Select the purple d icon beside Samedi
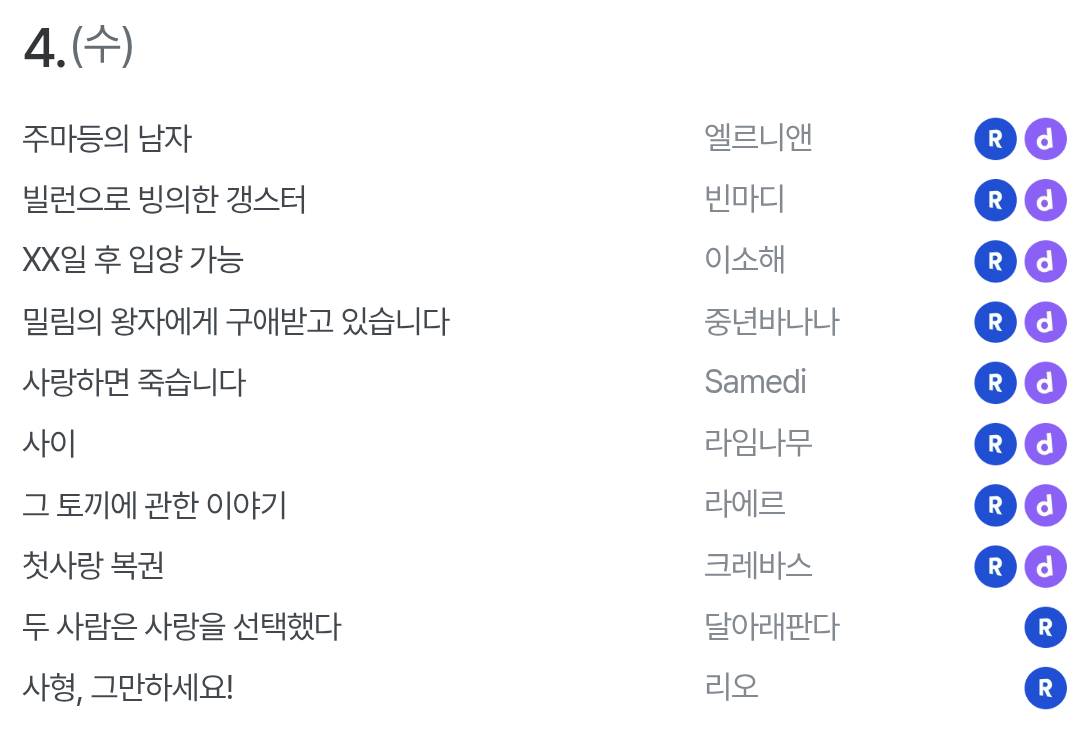This screenshot has height=741, width=1080. click(1046, 383)
